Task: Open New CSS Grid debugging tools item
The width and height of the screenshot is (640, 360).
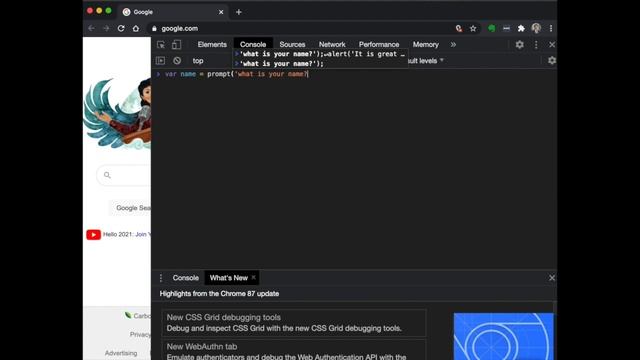Action: (294, 322)
